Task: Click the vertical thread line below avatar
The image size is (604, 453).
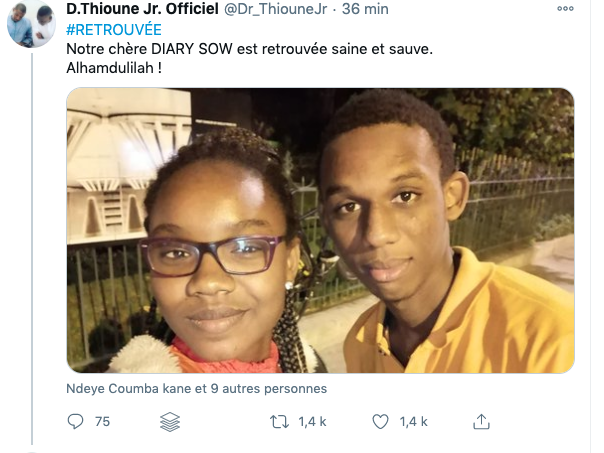Action: click(x=31, y=250)
